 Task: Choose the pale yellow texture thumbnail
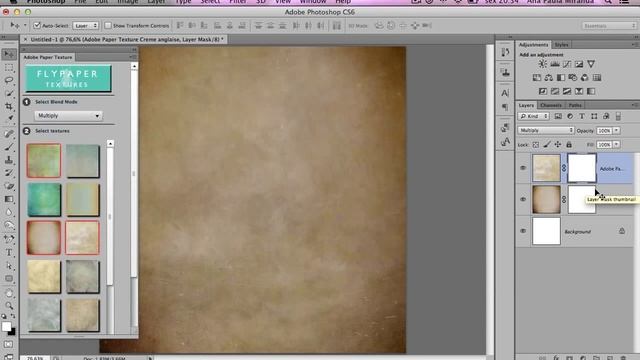pos(44,277)
